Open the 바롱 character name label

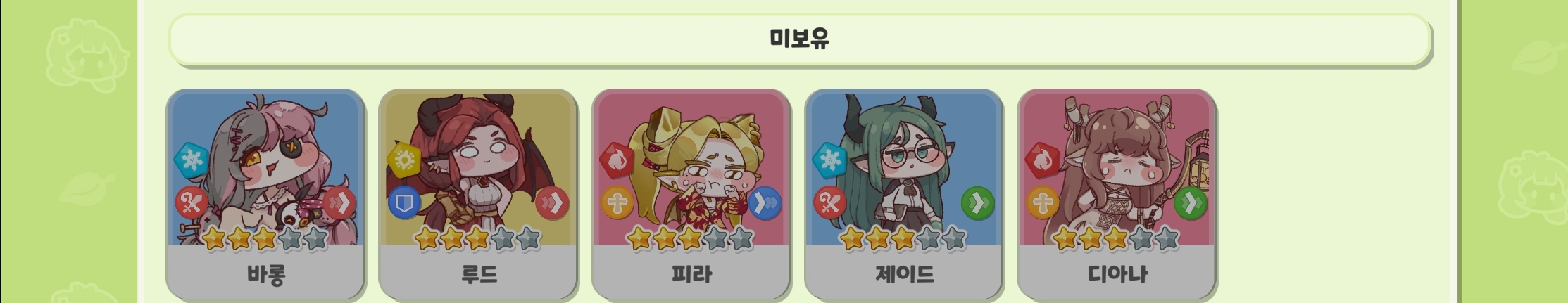pyautogui.click(x=266, y=273)
